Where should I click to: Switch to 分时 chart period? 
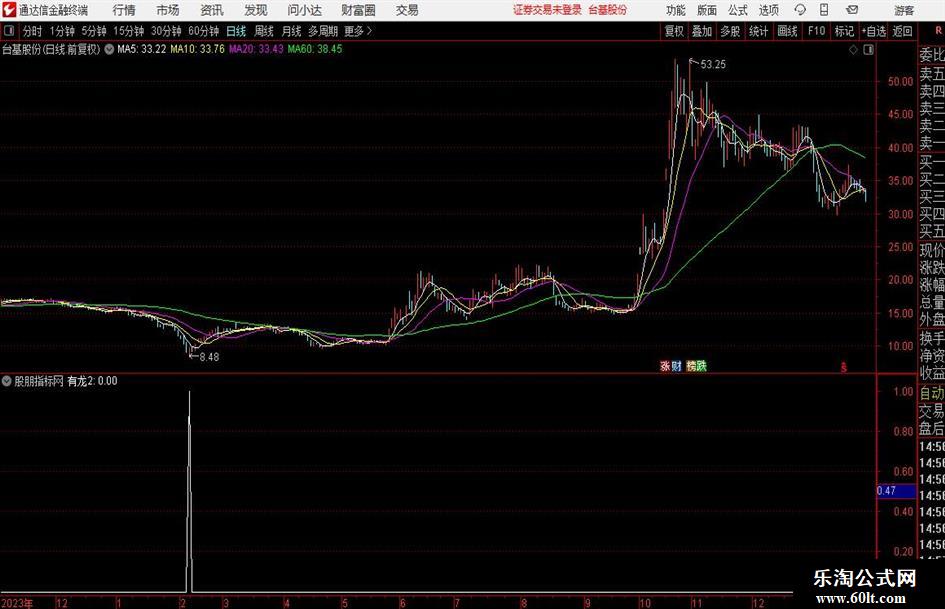coord(33,31)
